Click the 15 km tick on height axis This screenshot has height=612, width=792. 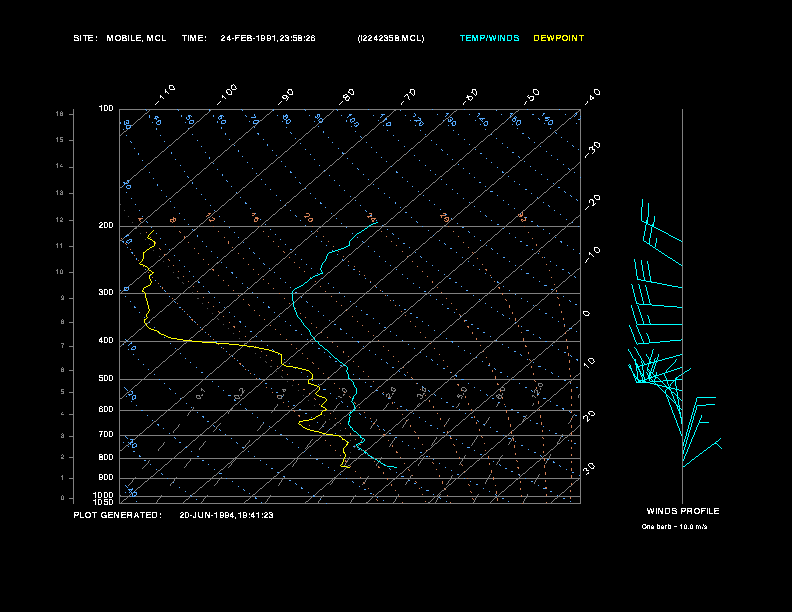60,140
